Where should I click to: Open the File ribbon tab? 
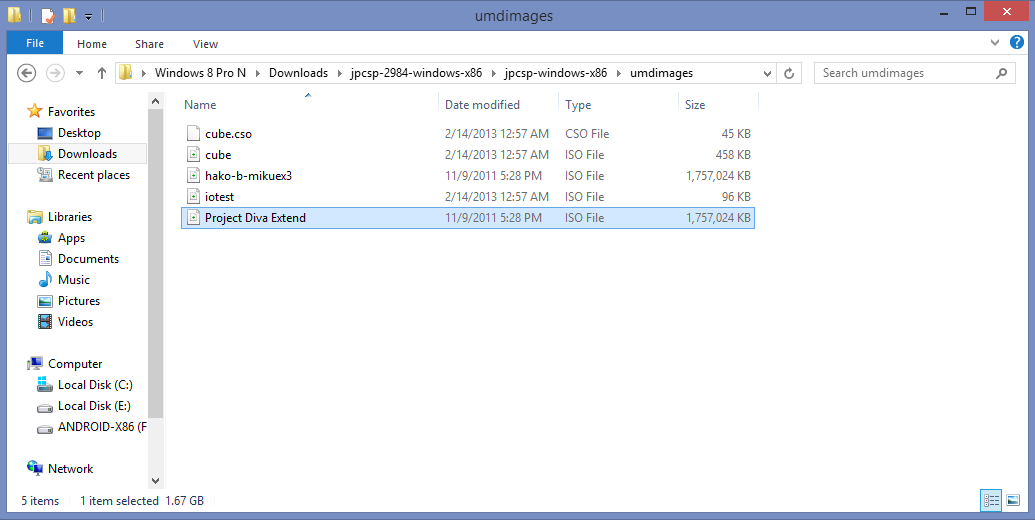pyautogui.click(x=35, y=44)
